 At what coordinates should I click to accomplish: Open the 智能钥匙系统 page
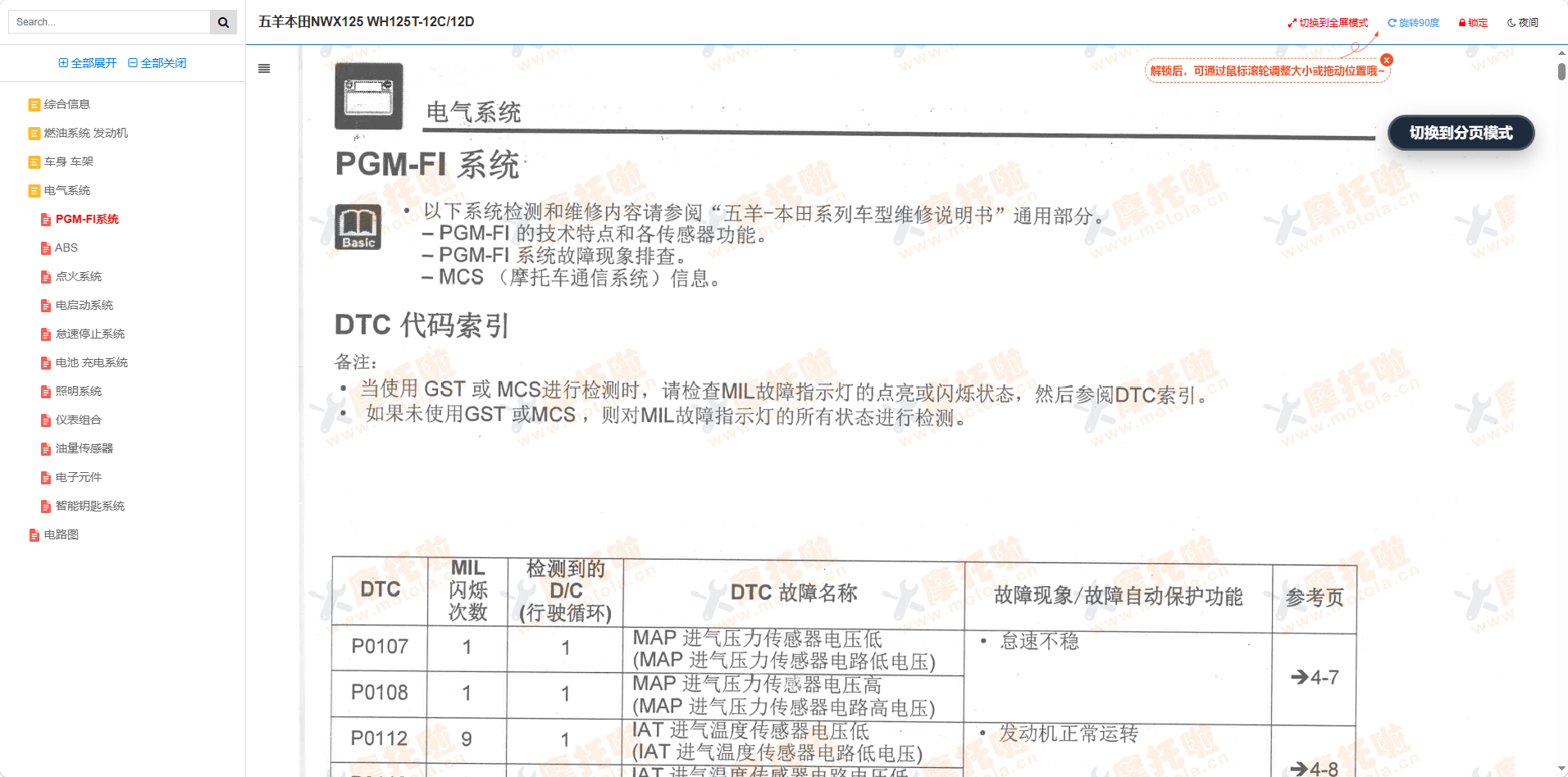pos(90,506)
